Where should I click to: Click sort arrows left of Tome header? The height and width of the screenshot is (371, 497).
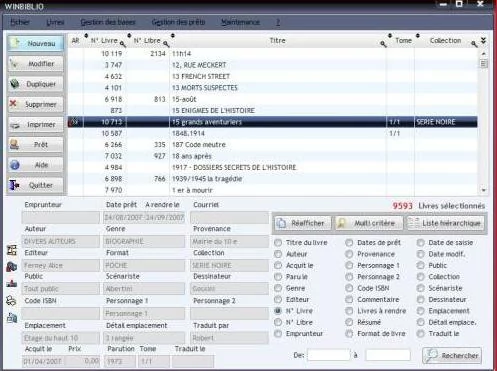point(390,36)
